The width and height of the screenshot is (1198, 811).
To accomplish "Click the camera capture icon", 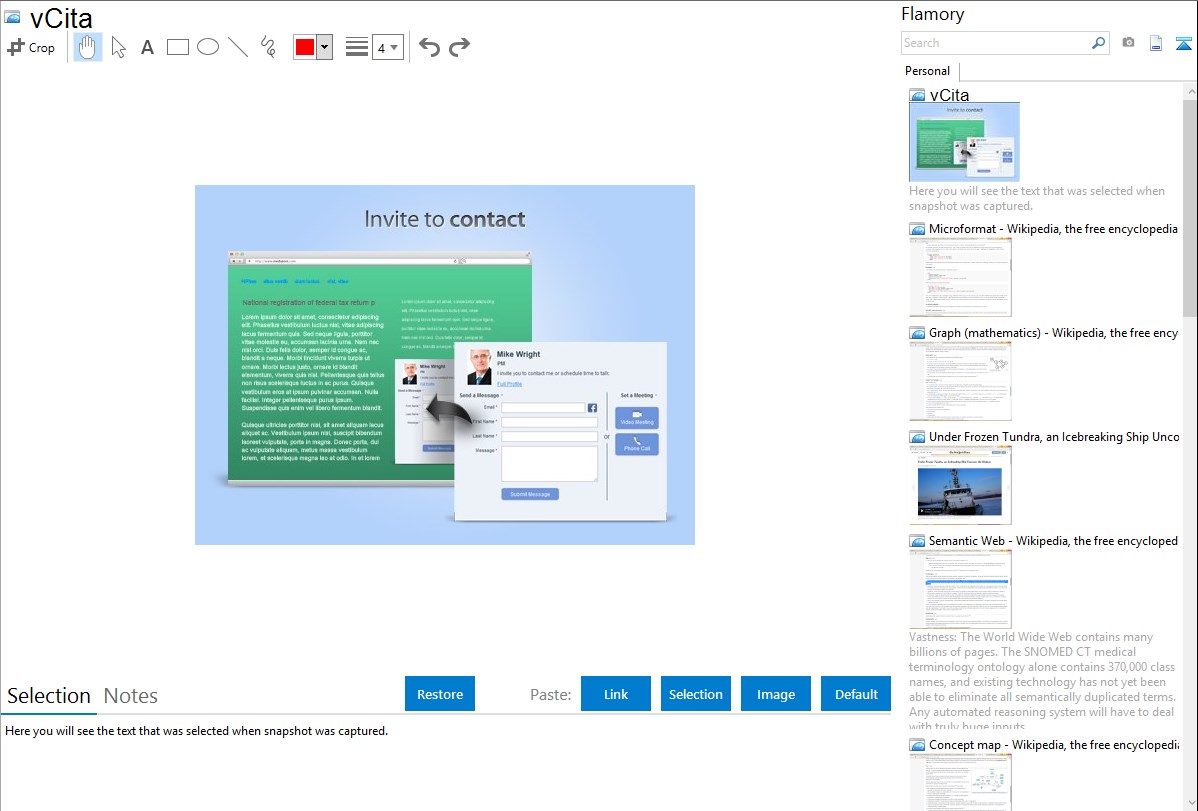I will pos(1128,43).
